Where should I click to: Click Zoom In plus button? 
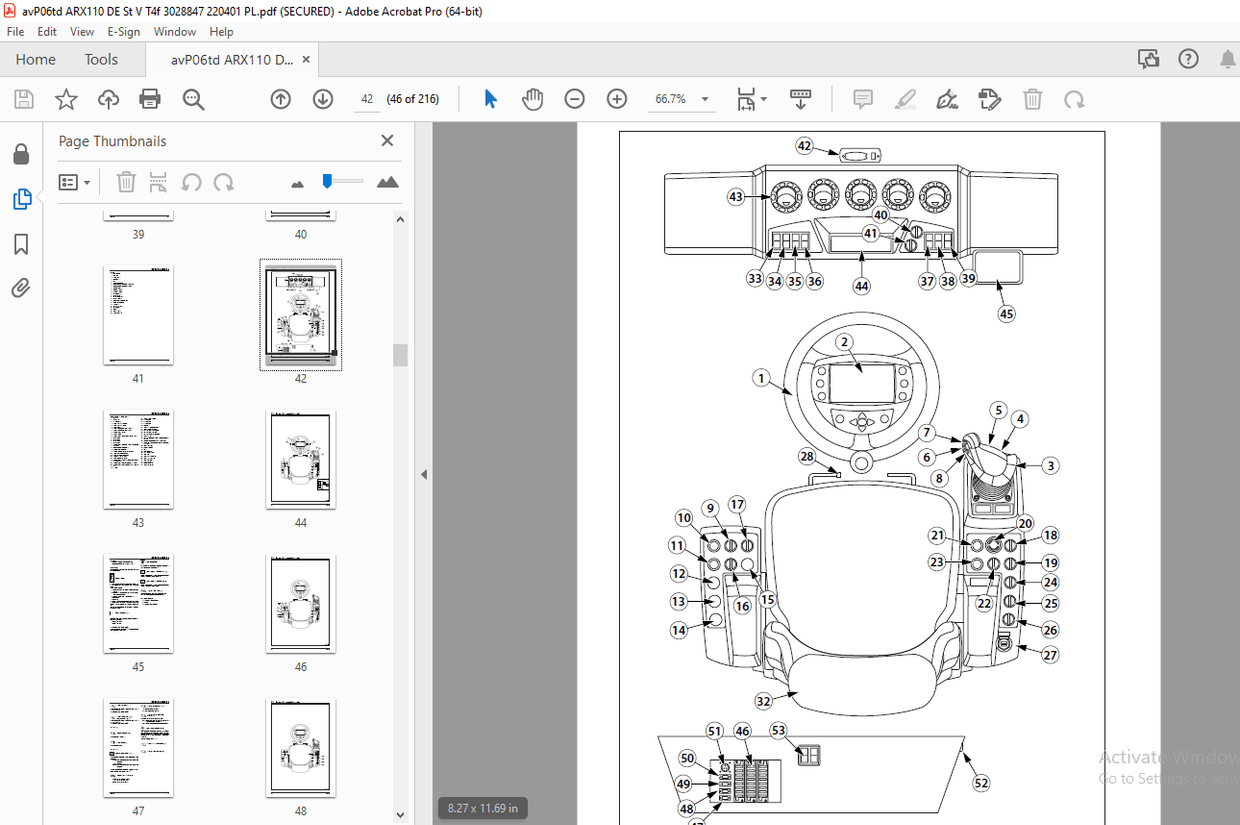click(x=616, y=99)
